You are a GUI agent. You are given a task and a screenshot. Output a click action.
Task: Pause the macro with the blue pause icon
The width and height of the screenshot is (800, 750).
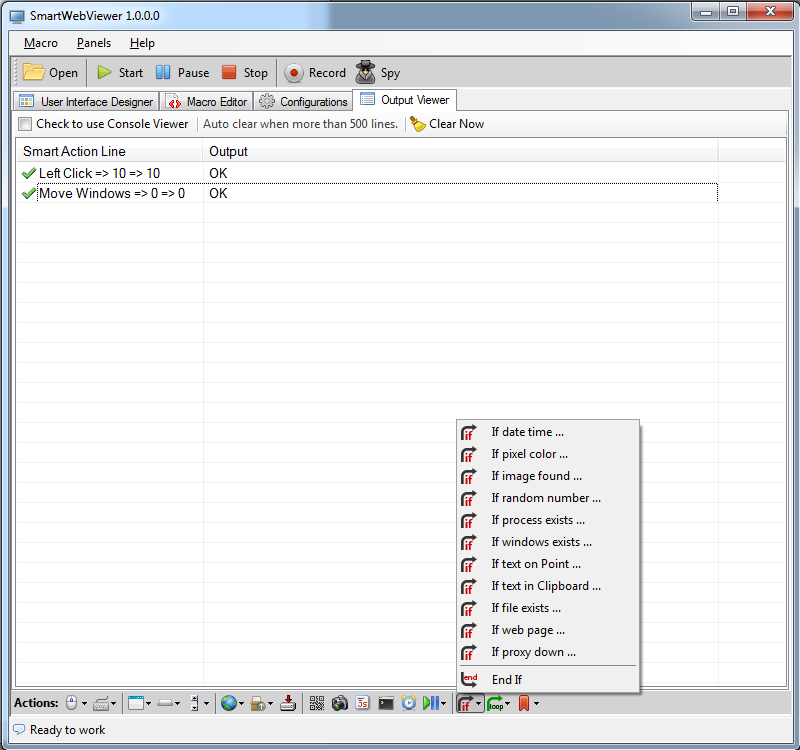point(163,72)
